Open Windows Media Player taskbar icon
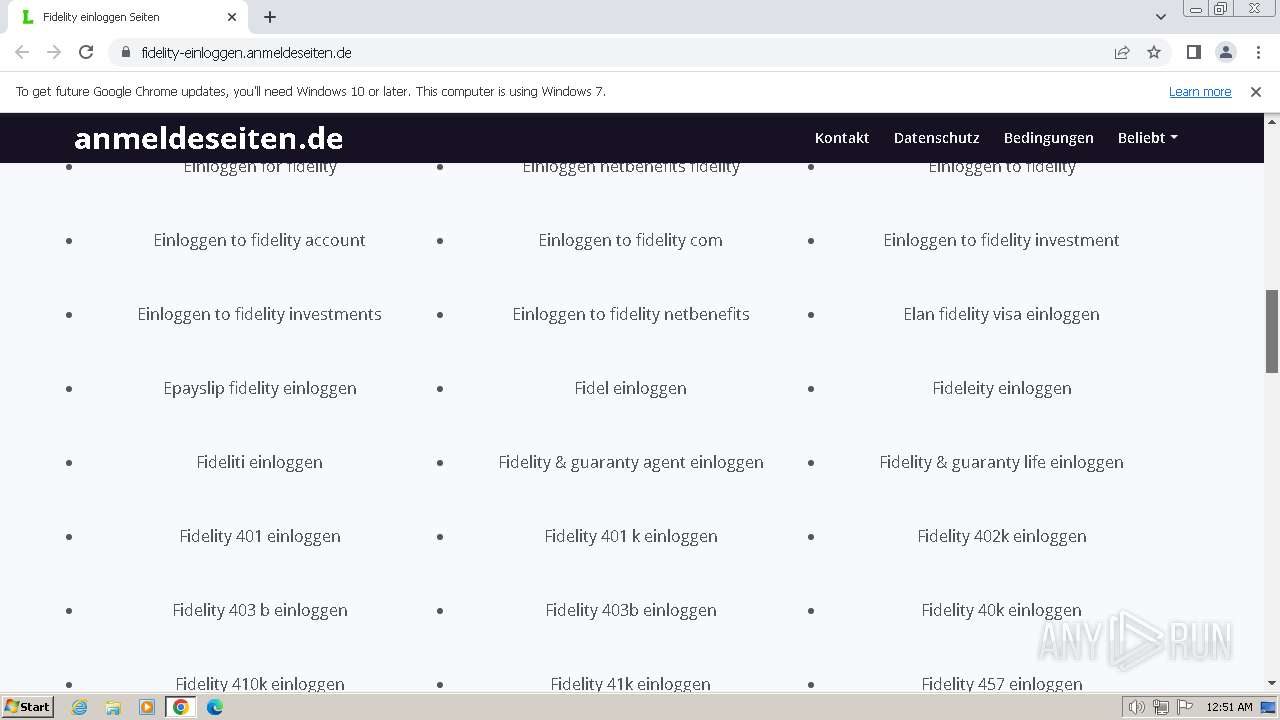 click(x=147, y=707)
